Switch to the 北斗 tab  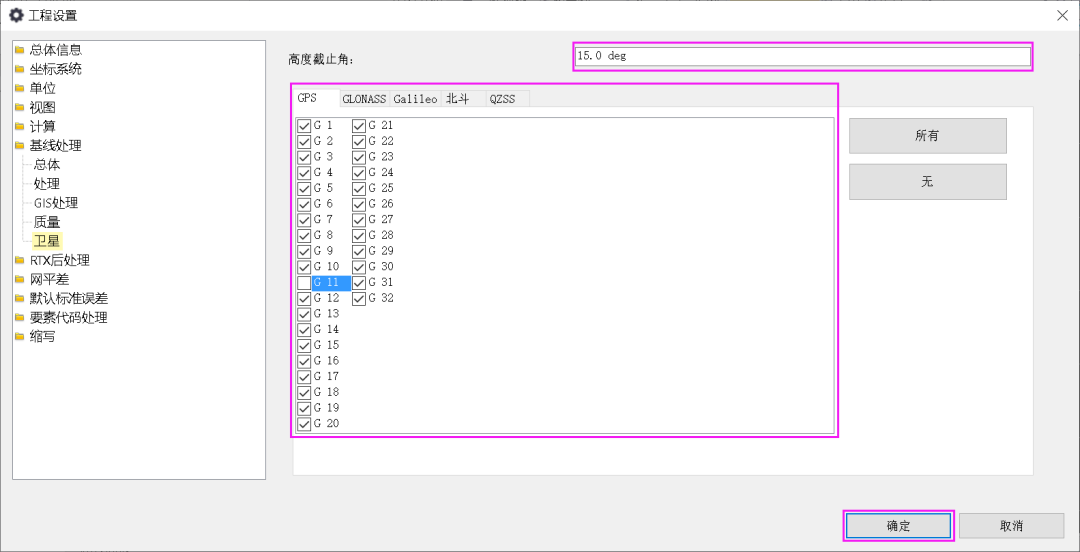point(463,99)
